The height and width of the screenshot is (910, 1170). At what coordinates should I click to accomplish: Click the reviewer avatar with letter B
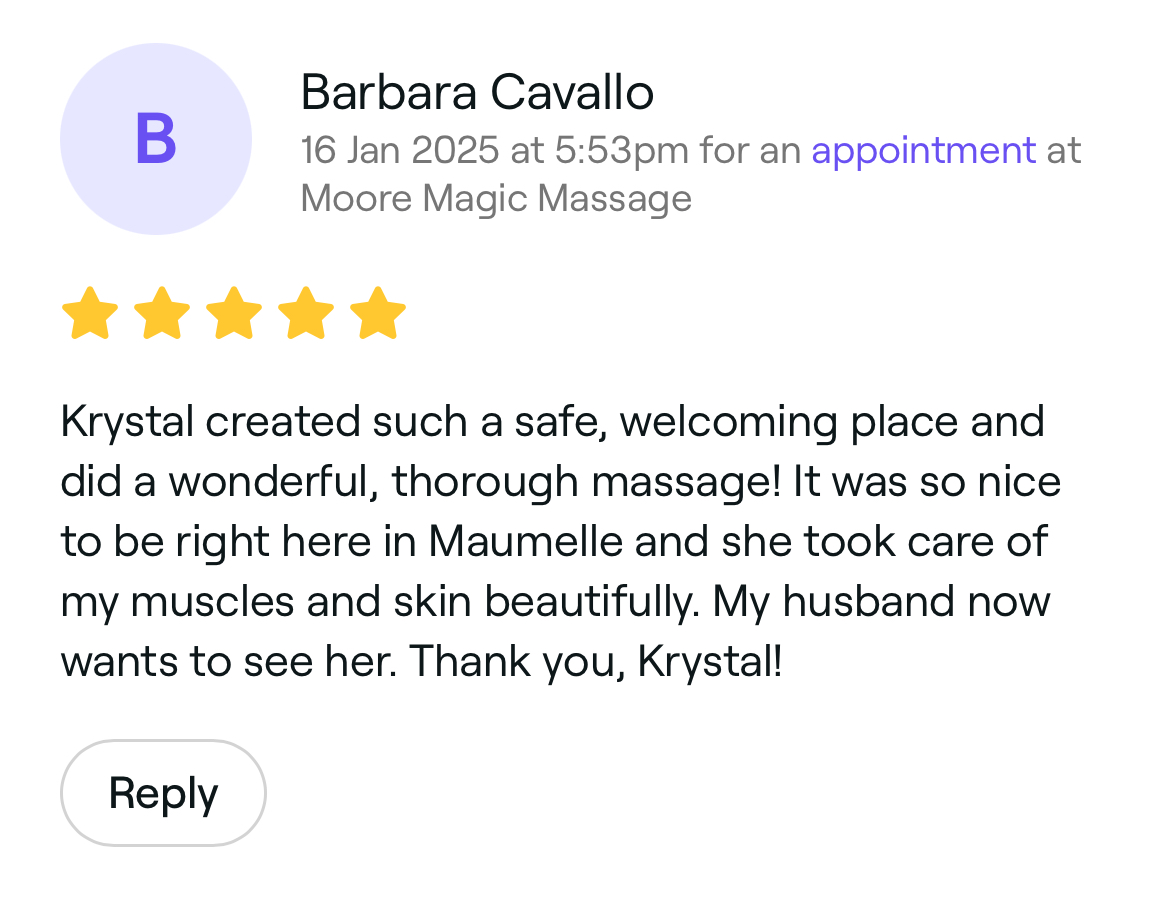point(156,139)
